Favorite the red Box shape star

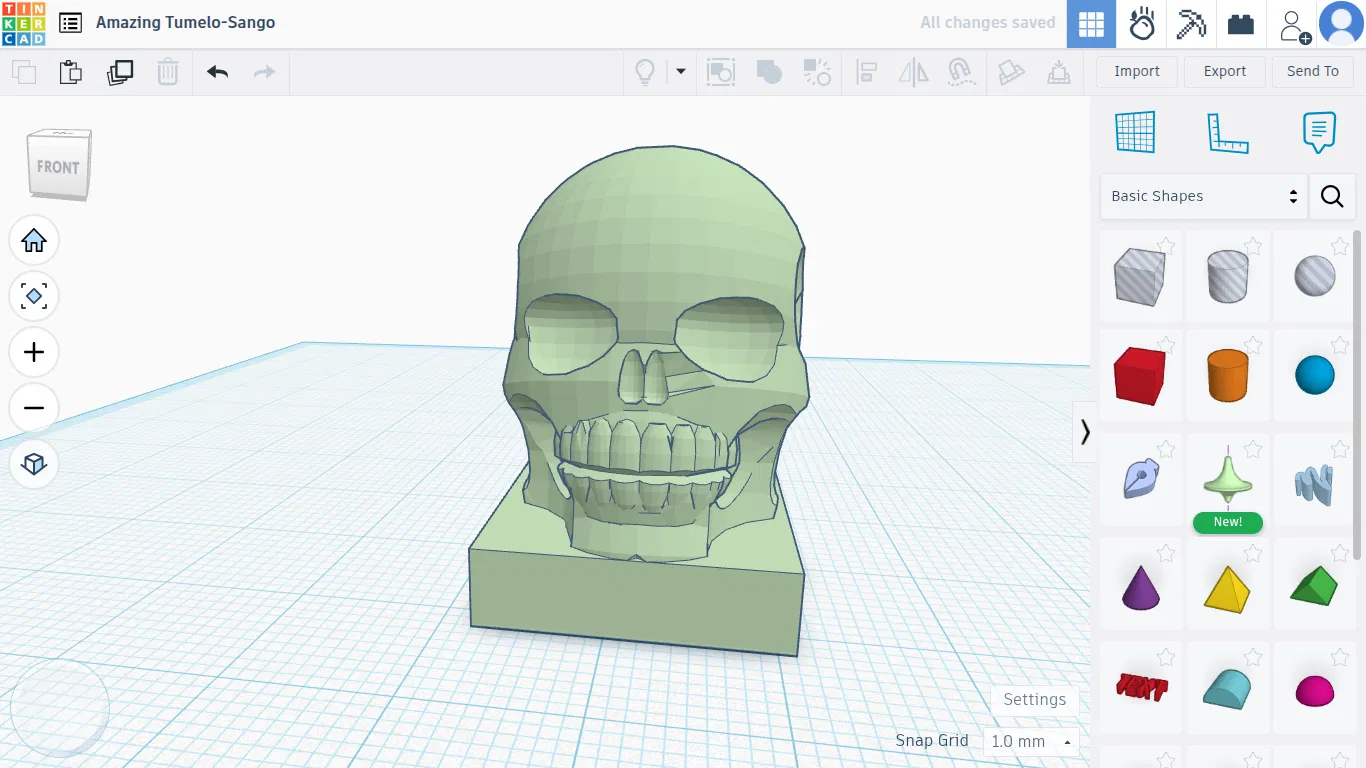1166,346
